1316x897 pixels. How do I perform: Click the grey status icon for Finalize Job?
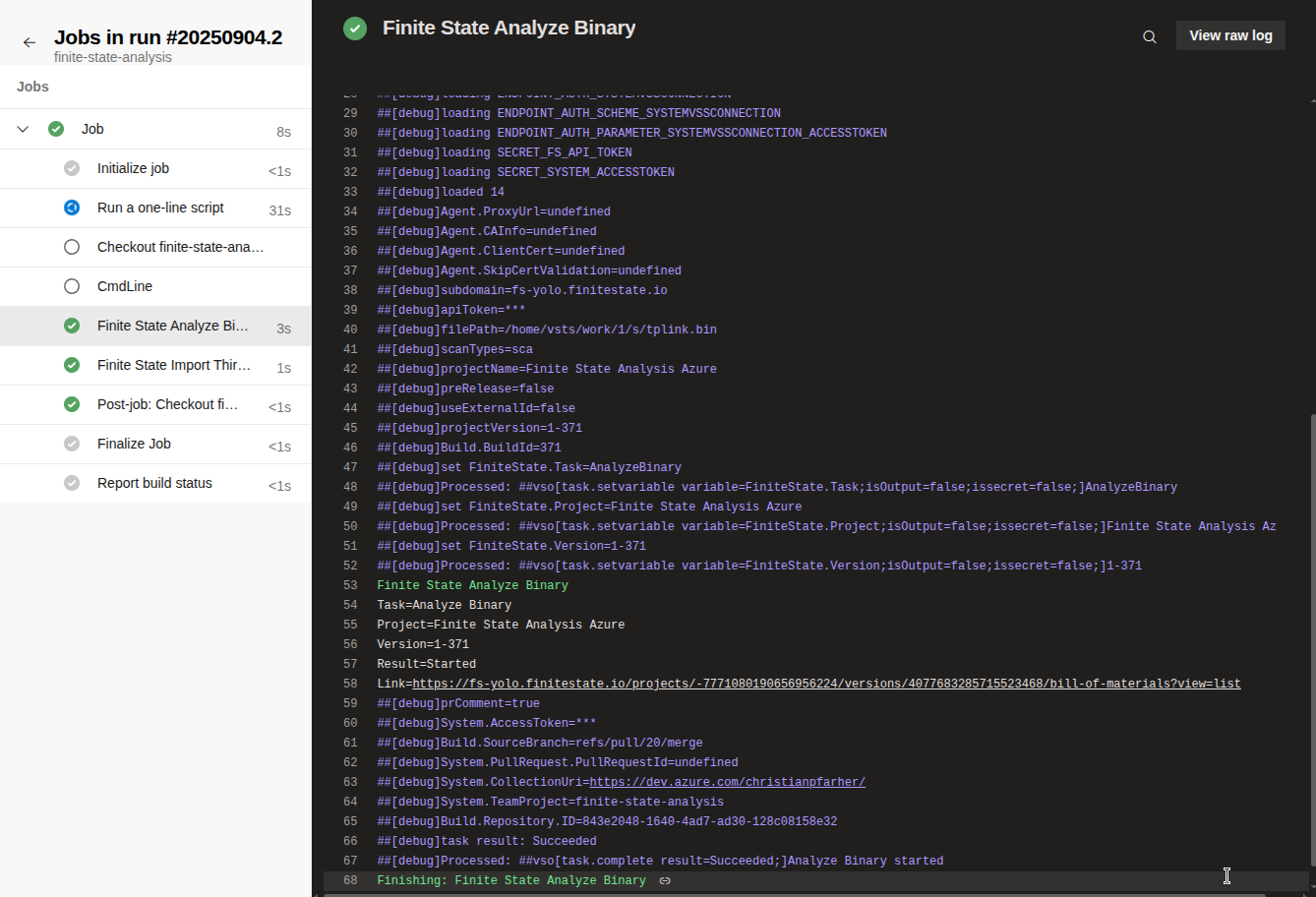click(72, 444)
